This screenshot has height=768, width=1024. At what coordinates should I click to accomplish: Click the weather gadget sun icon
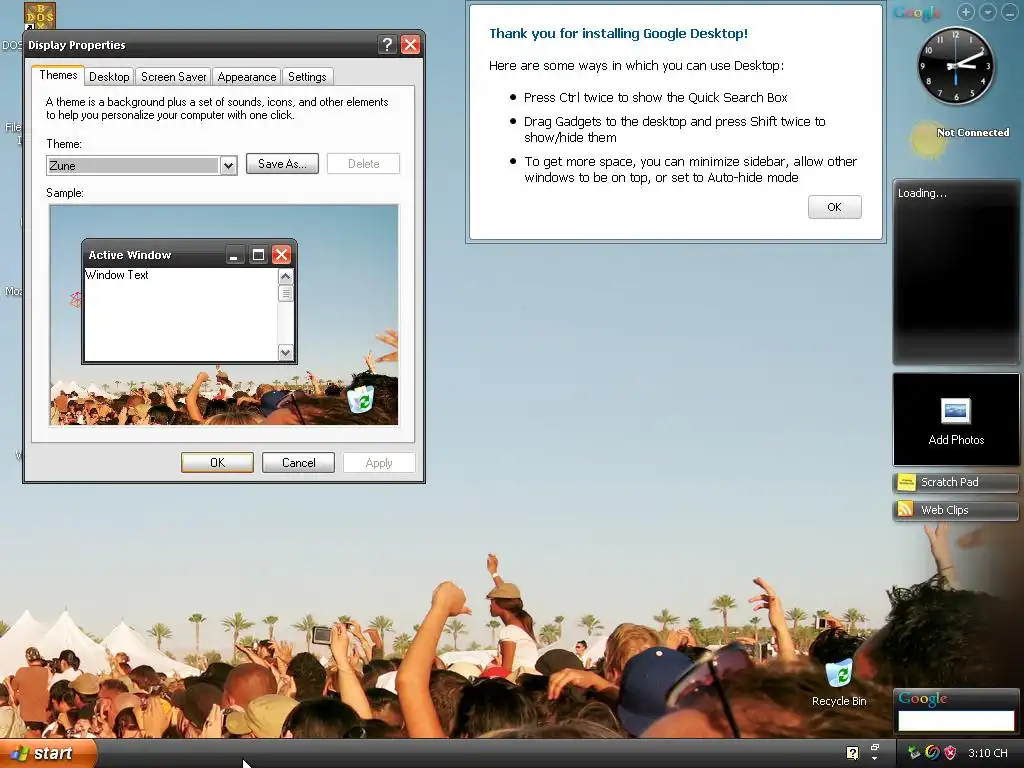[x=927, y=138]
